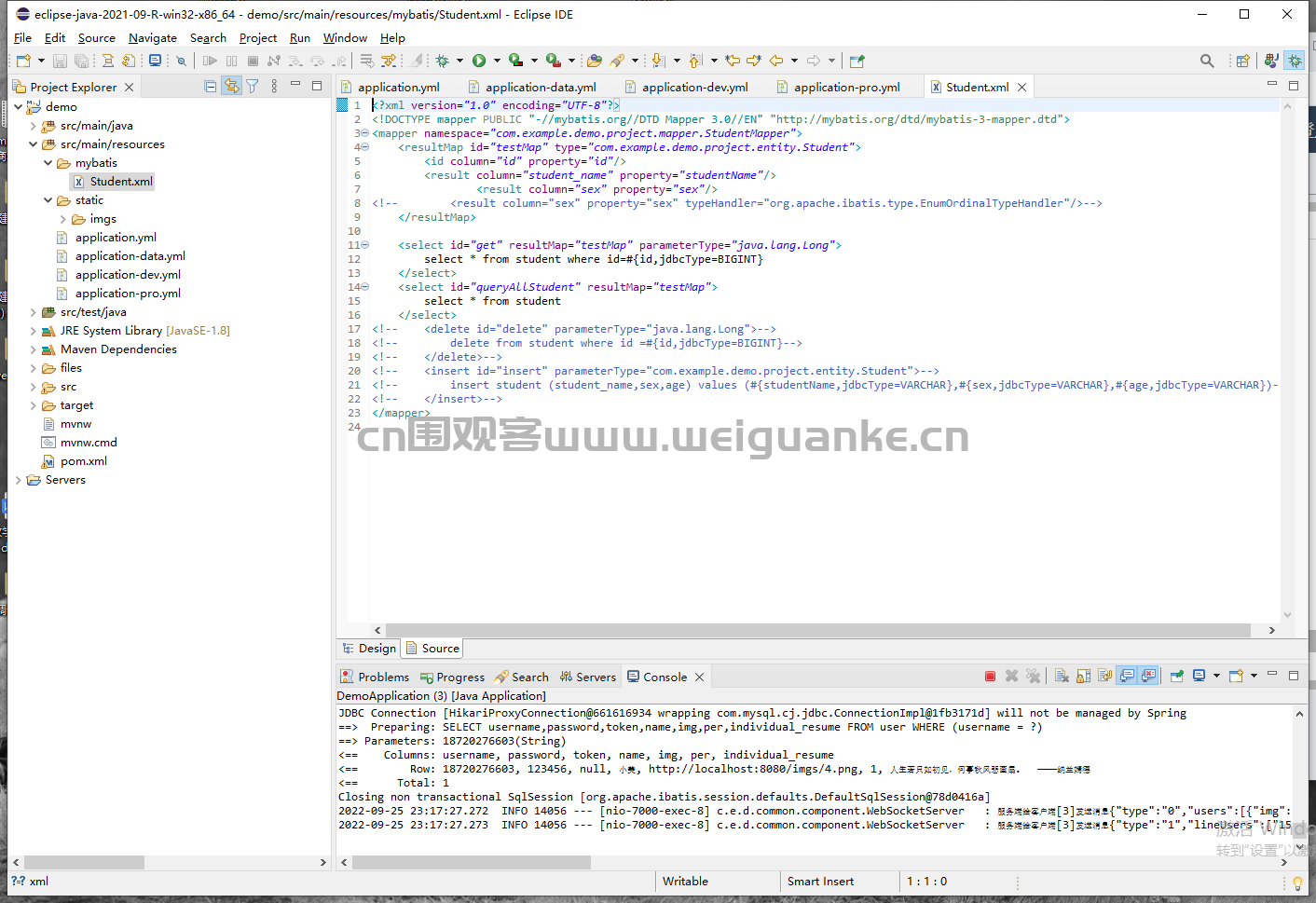Close the Console view tab
The height and width of the screenshot is (903, 1316).
(700, 677)
